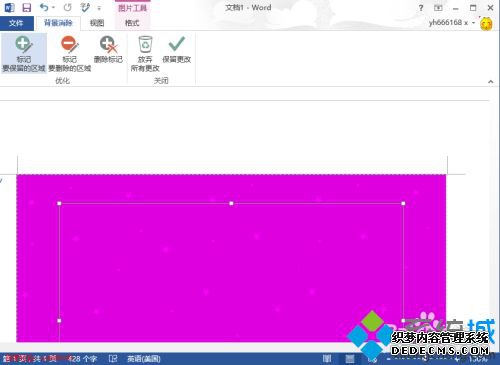Switch to the 视图 (View) tab

[x=97, y=23]
